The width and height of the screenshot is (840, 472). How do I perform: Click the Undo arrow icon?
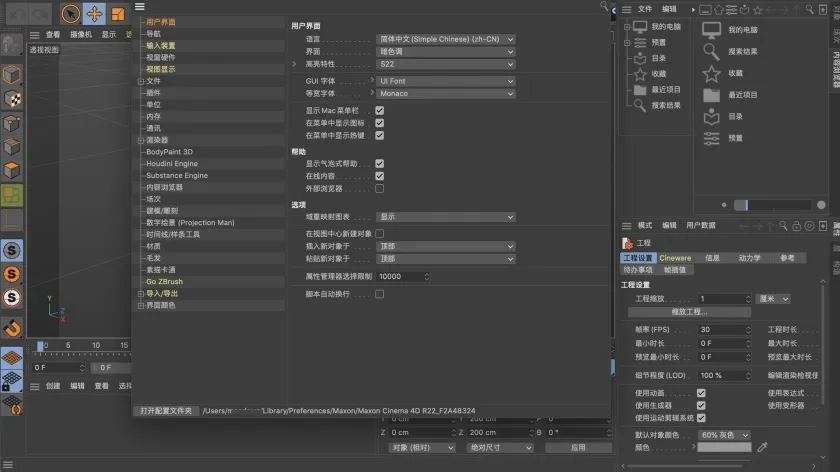tap(18, 13)
